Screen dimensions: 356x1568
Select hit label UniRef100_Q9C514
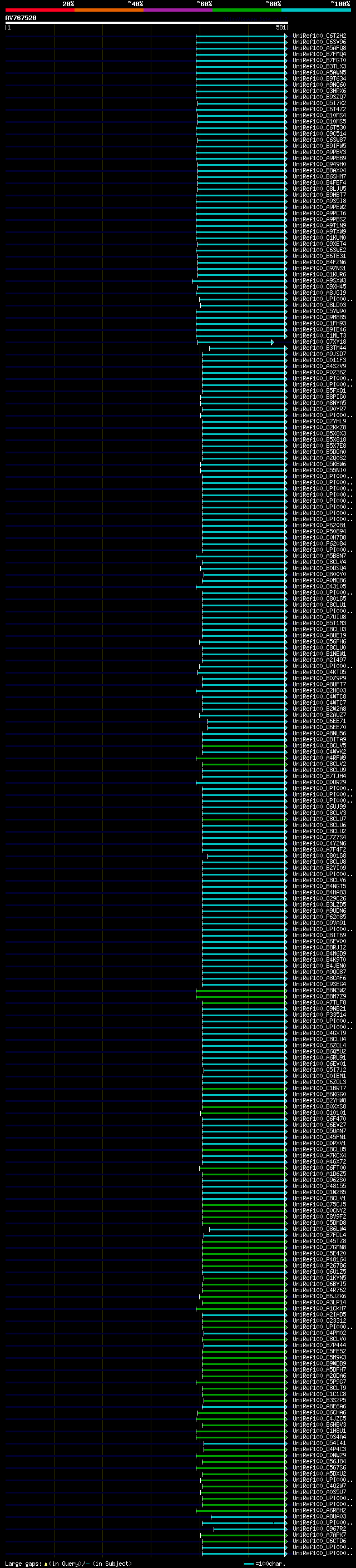319,133
